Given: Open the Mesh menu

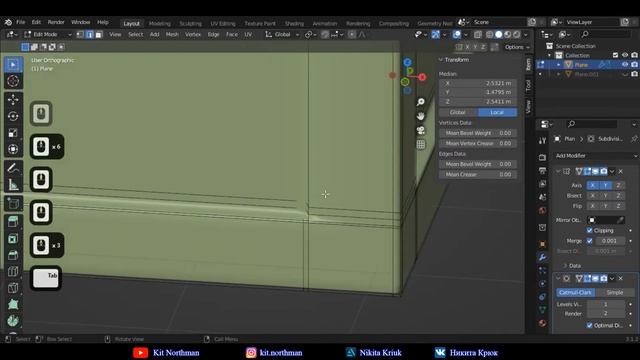Looking at the screenshot, I should coord(172,35).
